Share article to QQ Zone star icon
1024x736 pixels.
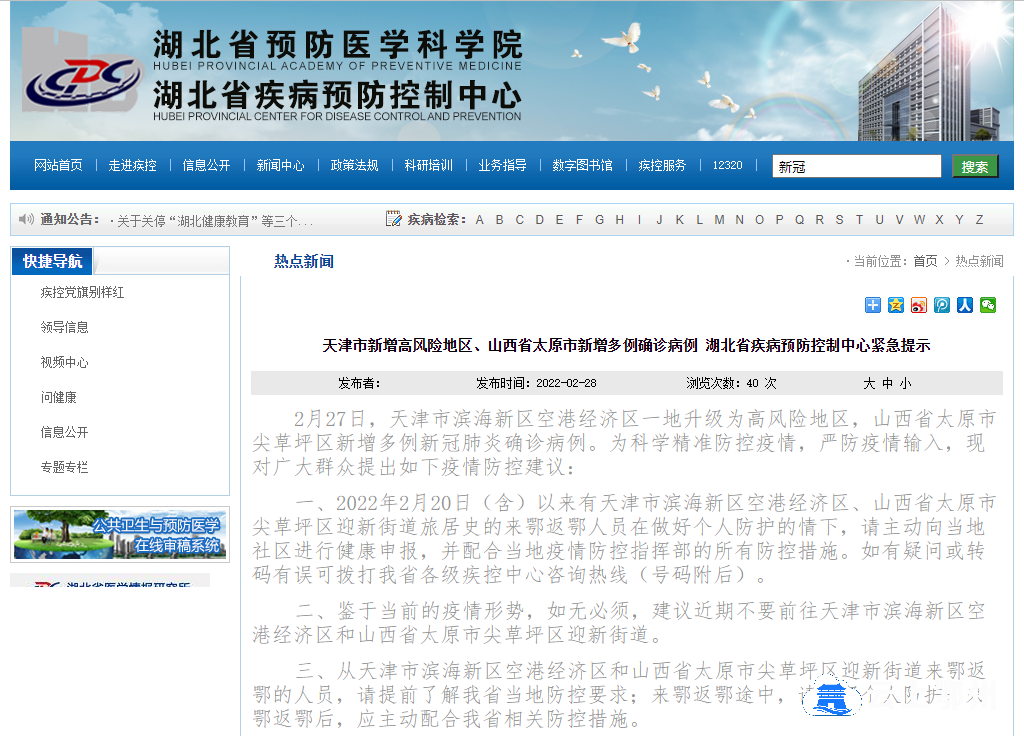(x=896, y=305)
